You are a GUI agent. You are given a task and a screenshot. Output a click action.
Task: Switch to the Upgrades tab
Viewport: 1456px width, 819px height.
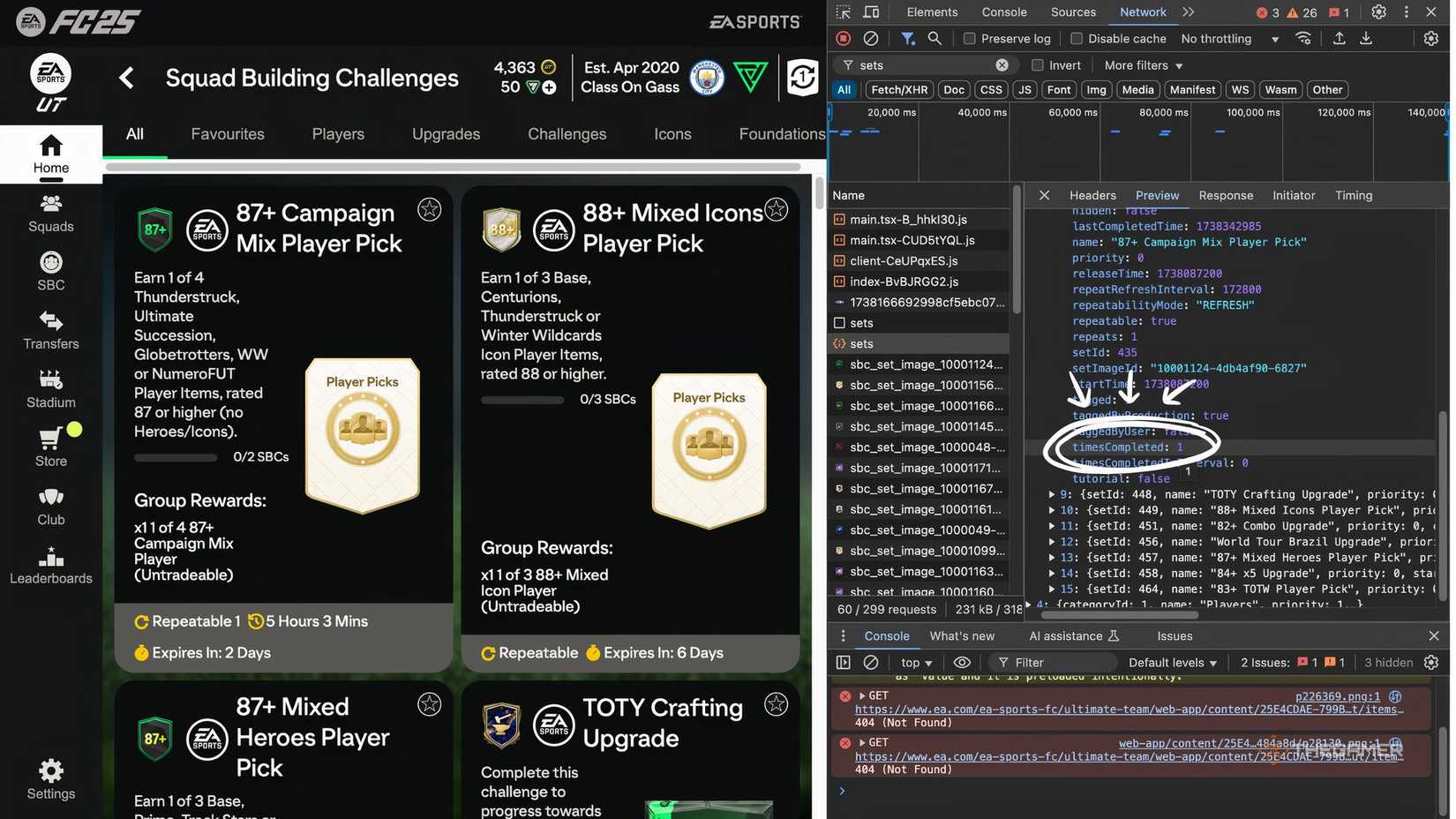(446, 134)
